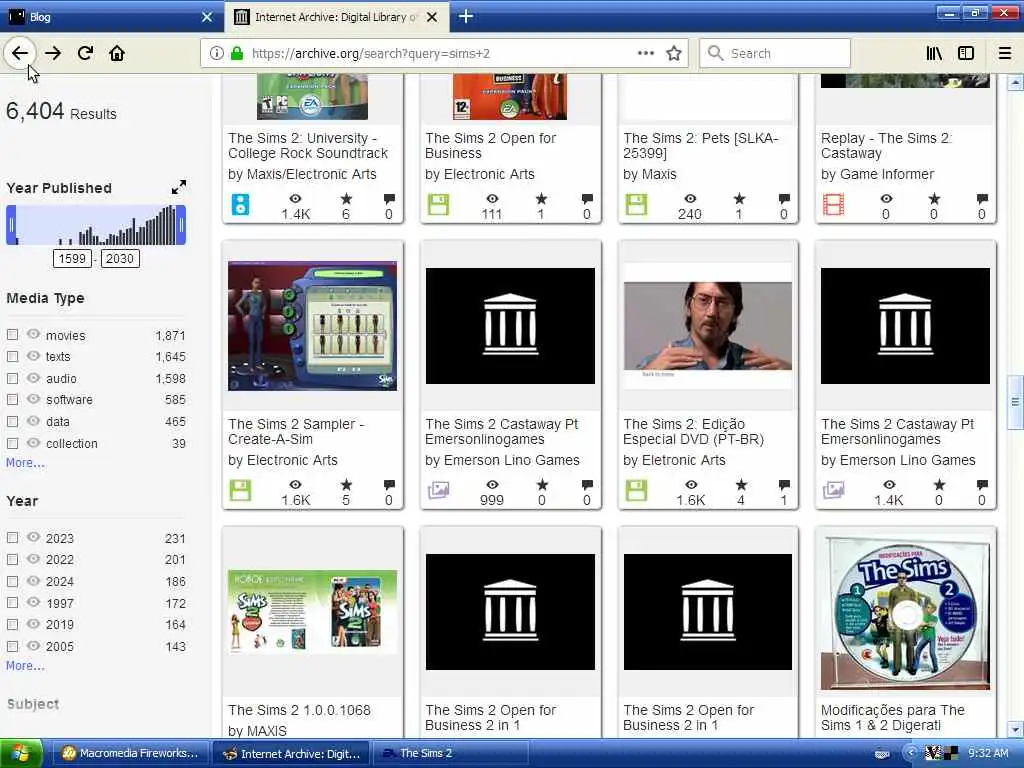The height and width of the screenshot is (768, 1024).
Task: Open The Sims 2 Sampler - Create-A-Sim title
Action: 296,432
